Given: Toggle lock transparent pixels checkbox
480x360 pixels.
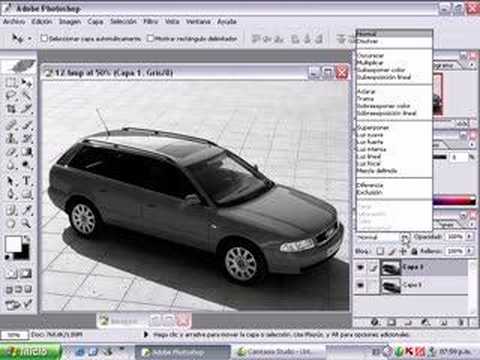Looking at the screenshot, I should tap(381, 251).
